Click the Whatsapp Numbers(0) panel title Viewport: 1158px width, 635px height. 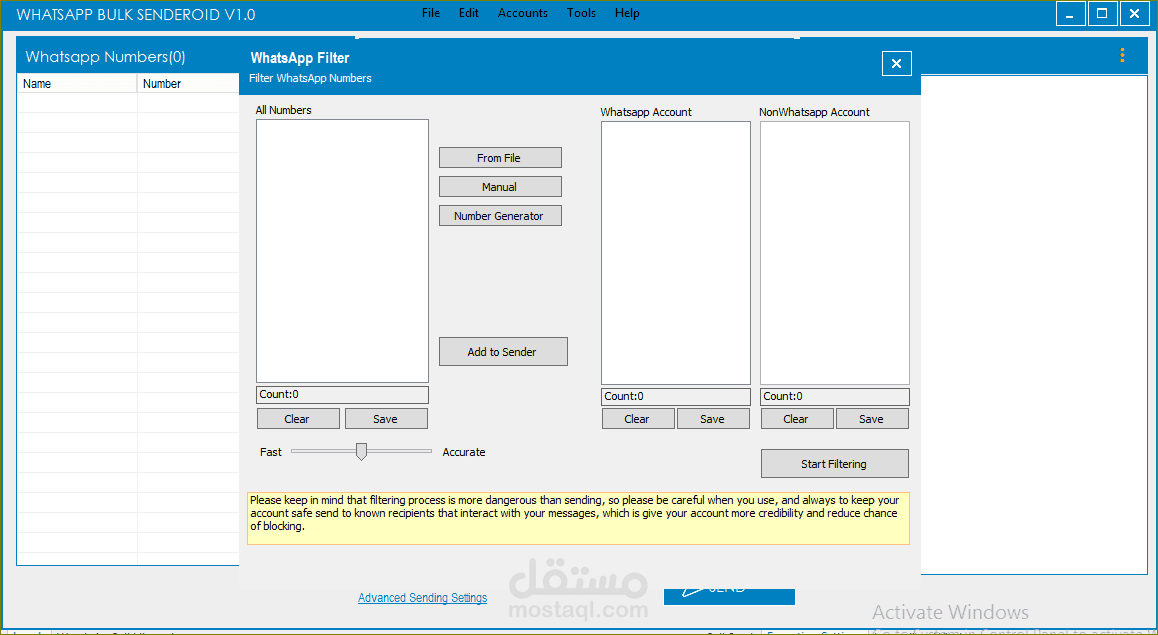[x=105, y=57]
